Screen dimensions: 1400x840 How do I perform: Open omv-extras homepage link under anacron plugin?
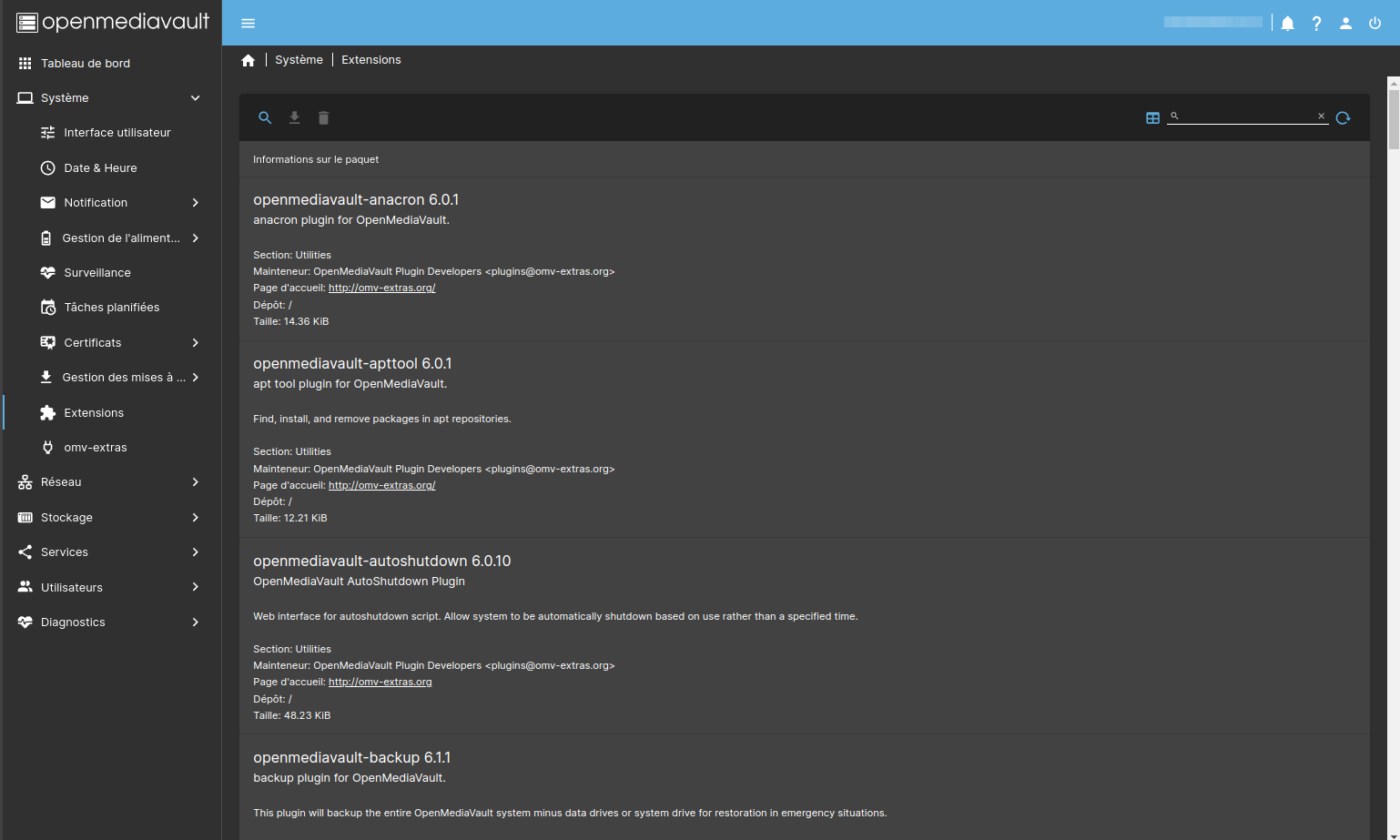coord(381,288)
